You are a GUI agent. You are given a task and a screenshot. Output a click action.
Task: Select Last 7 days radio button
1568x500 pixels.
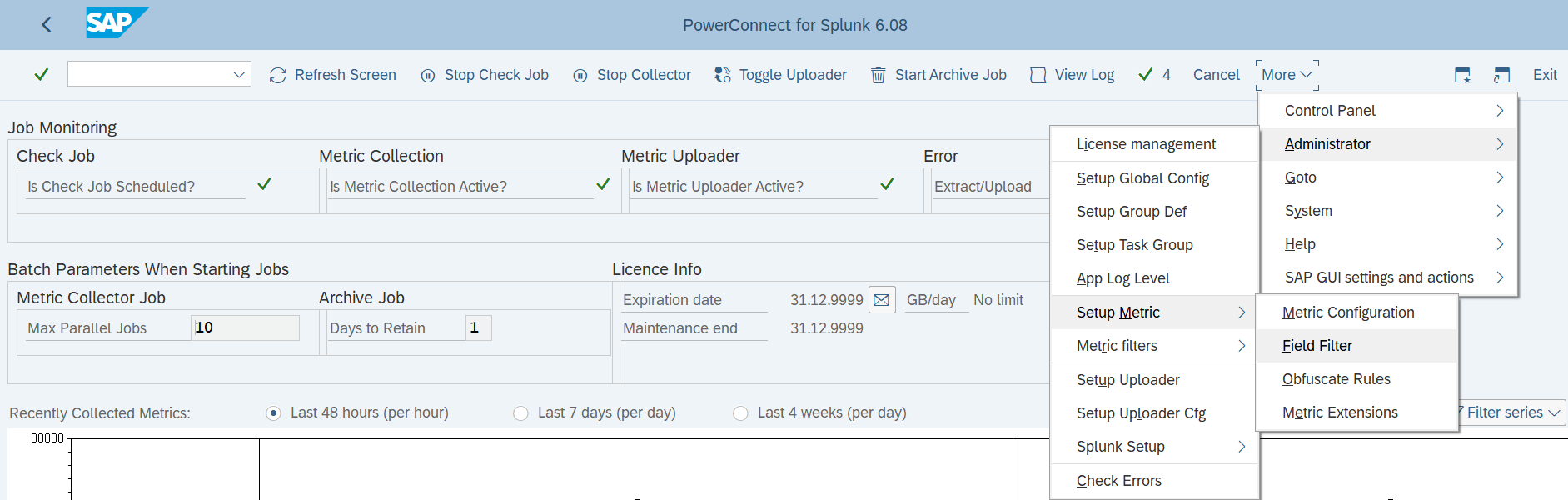520,413
